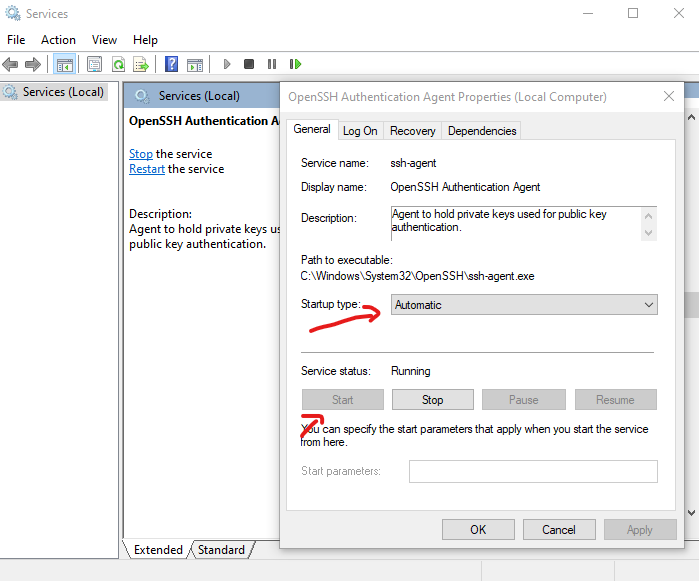The height and width of the screenshot is (581, 699).
Task: Click the Stop button in Properties dialog
Action: pyautogui.click(x=432, y=400)
